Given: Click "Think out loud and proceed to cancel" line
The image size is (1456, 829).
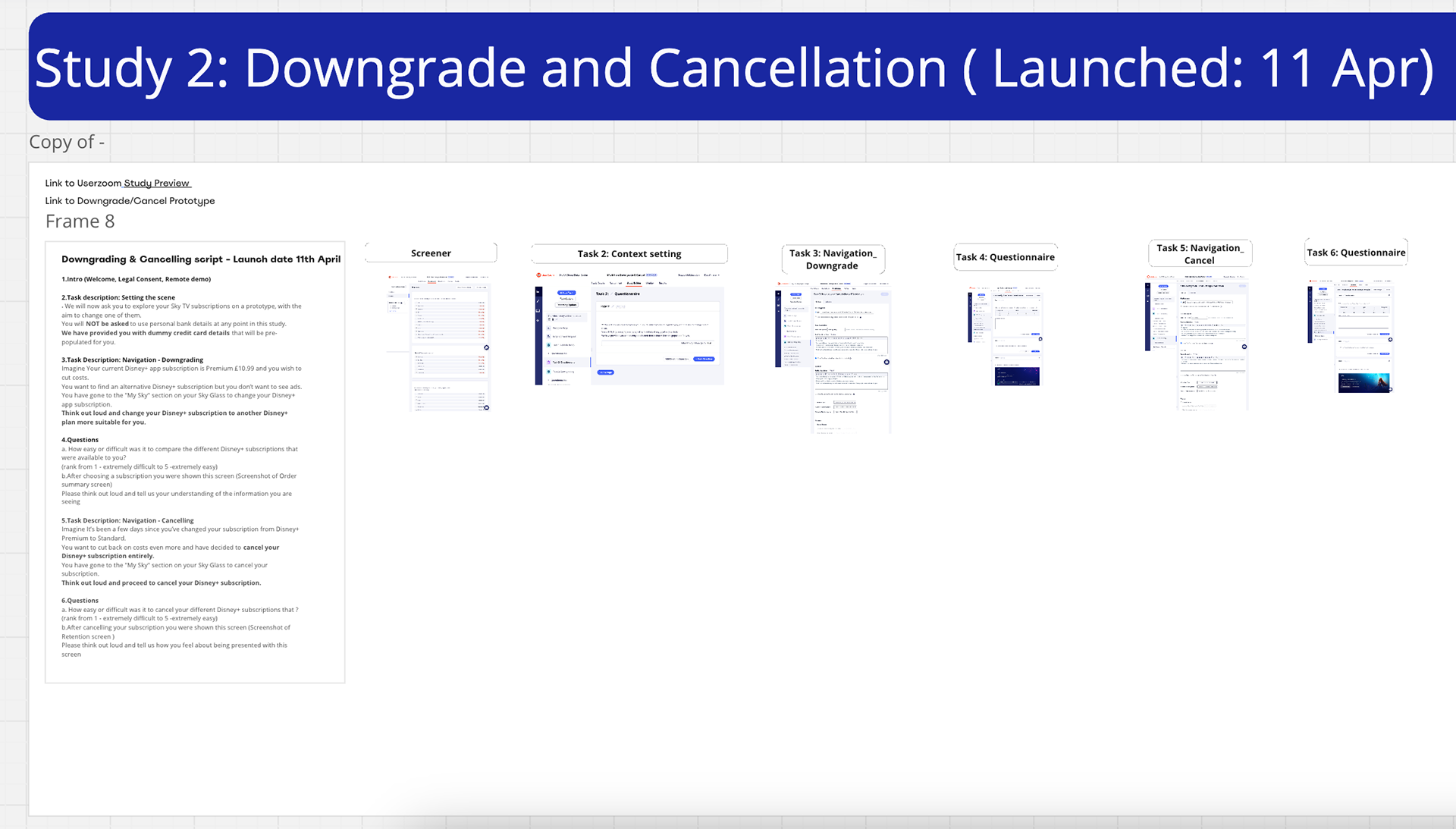Looking at the screenshot, I should point(162,583).
